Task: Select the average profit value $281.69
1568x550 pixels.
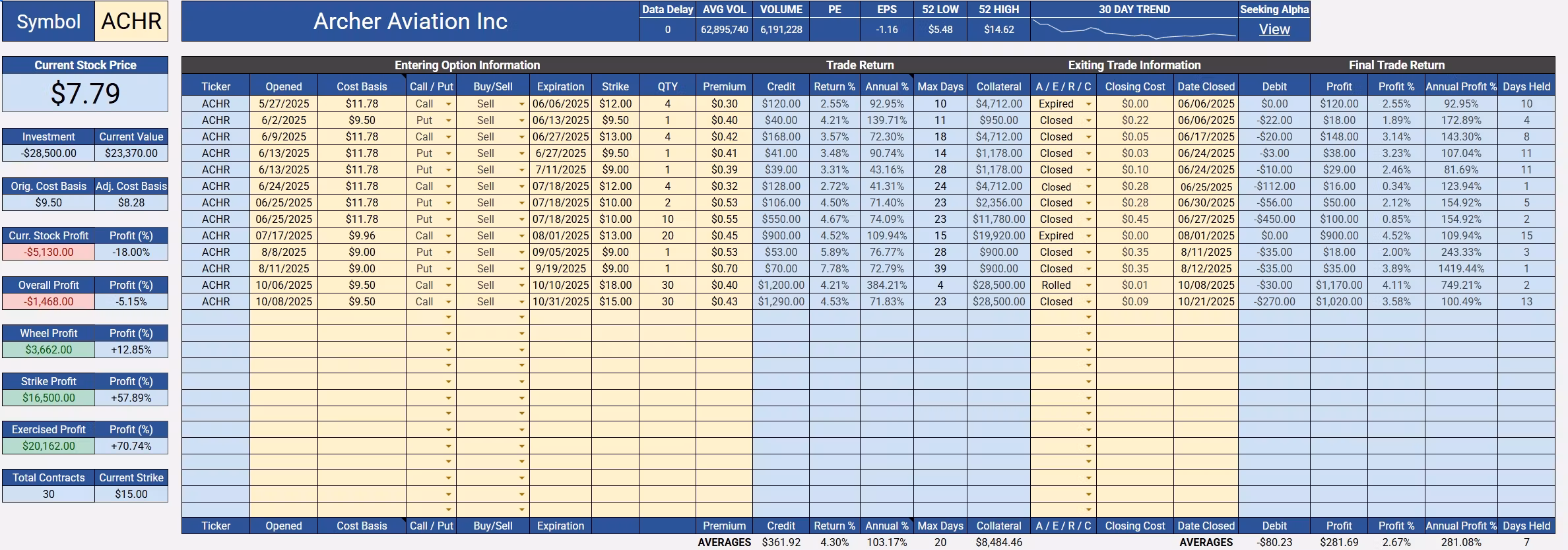Action: 1339,542
